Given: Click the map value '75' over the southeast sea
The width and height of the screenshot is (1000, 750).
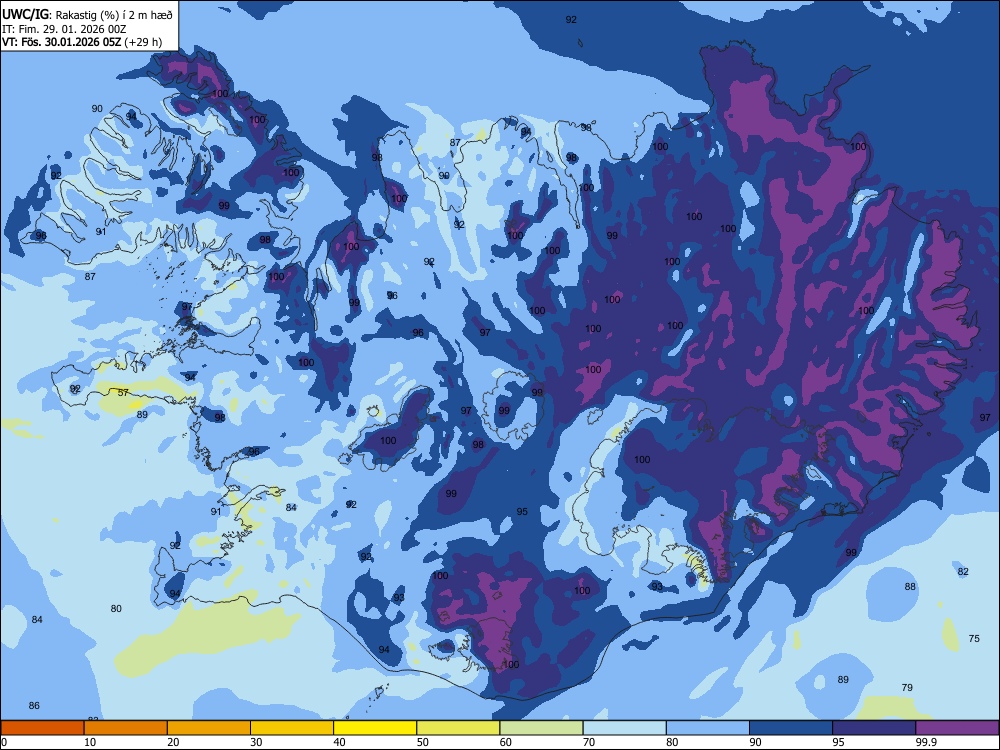Looking at the screenshot, I should (x=974, y=638).
